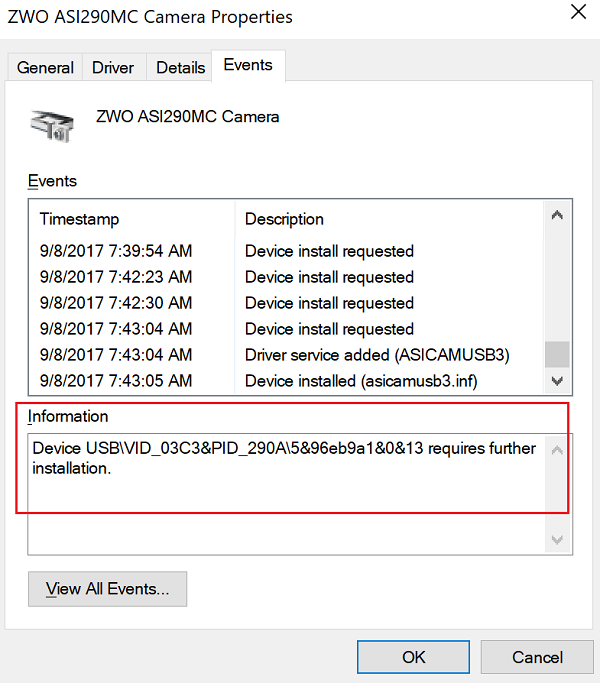Close the Camera Properties dialog

[x=578, y=12]
